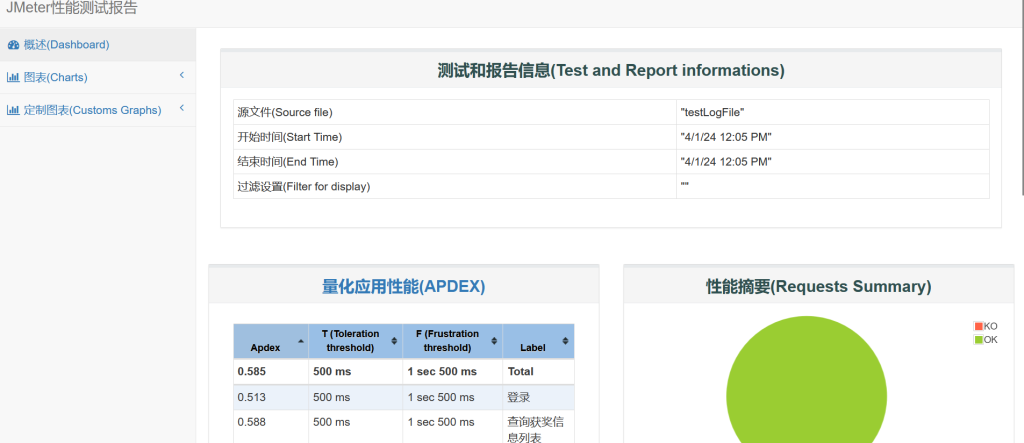Click the 性能摘要(Requests Summary) panel heading

818,286
